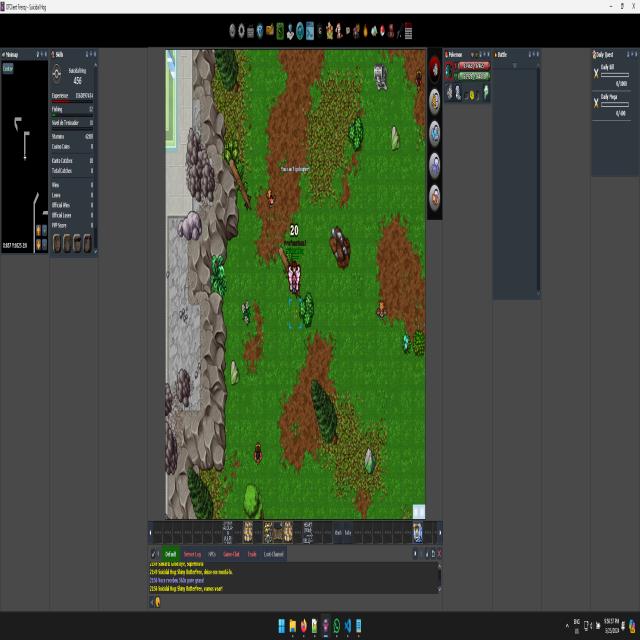
Task: Open Firefox from taskbar
Action: click(x=304, y=626)
